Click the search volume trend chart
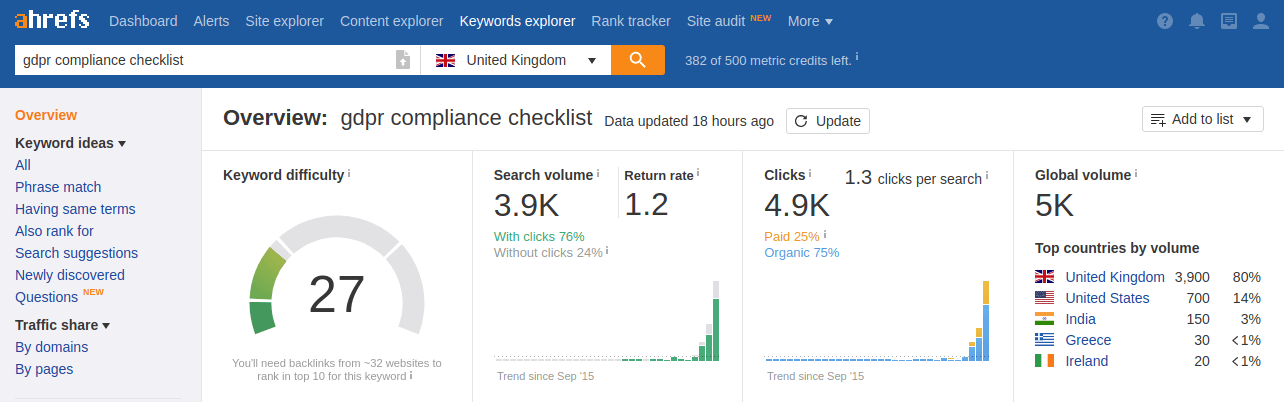 [607, 322]
